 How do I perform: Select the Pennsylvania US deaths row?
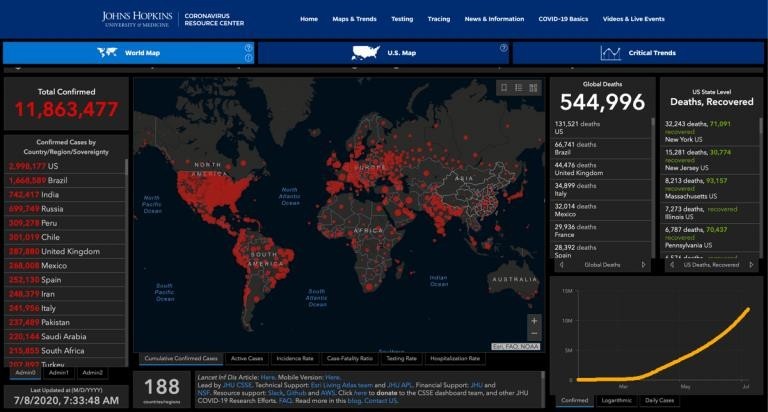pos(710,237)
